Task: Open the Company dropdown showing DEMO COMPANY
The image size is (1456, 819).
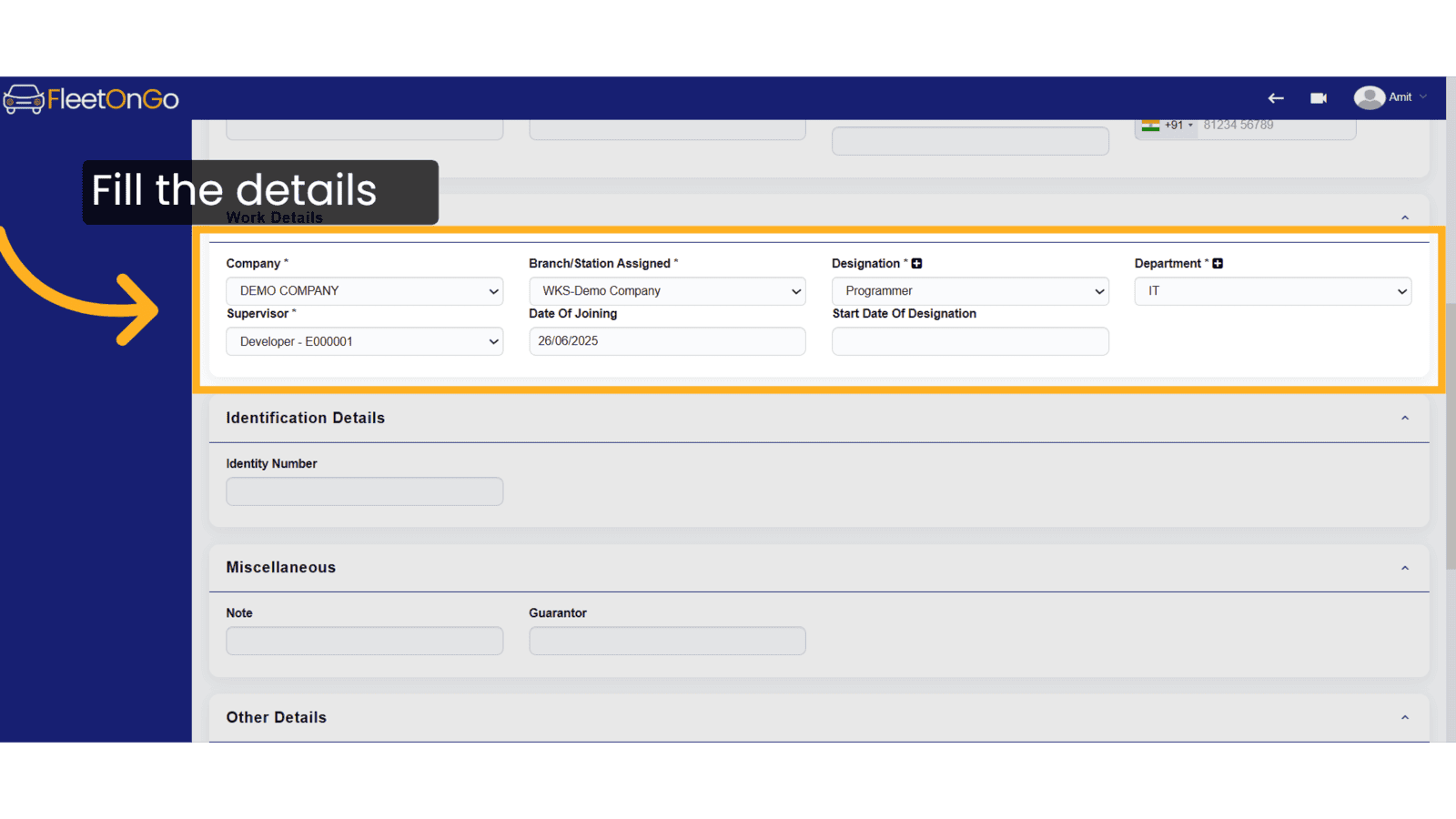Action: coord(364,291)
